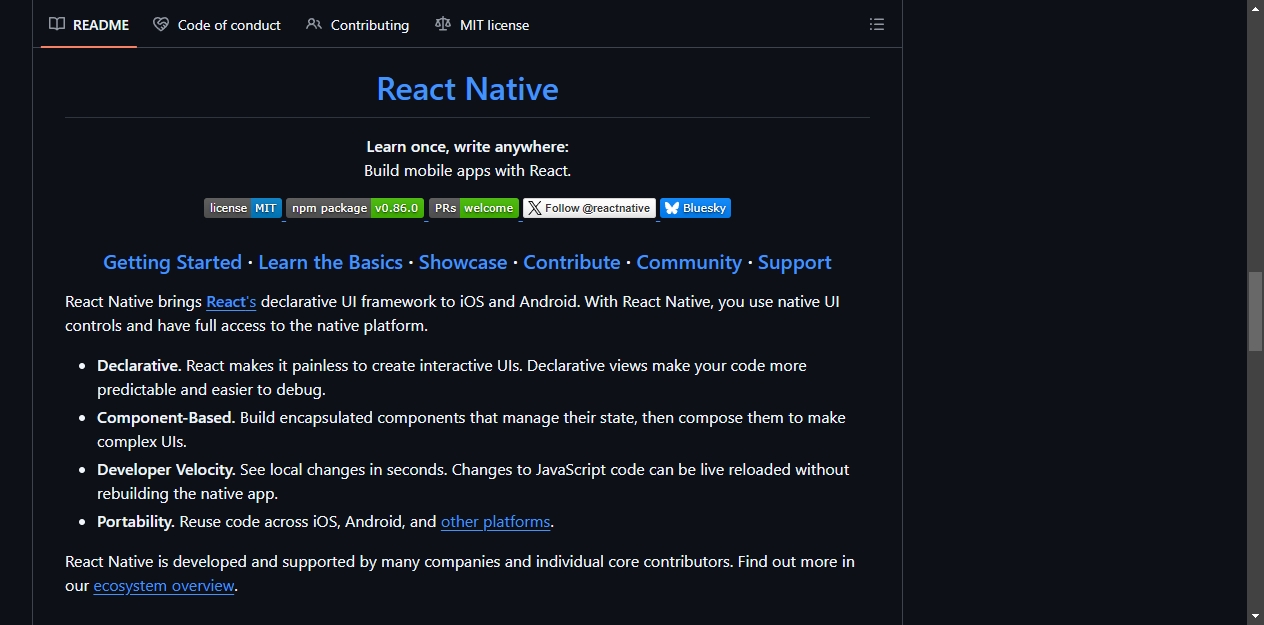Click the scrollbar down arrow
Screen dimensions: 1264x625
[x=1255, y=616]
